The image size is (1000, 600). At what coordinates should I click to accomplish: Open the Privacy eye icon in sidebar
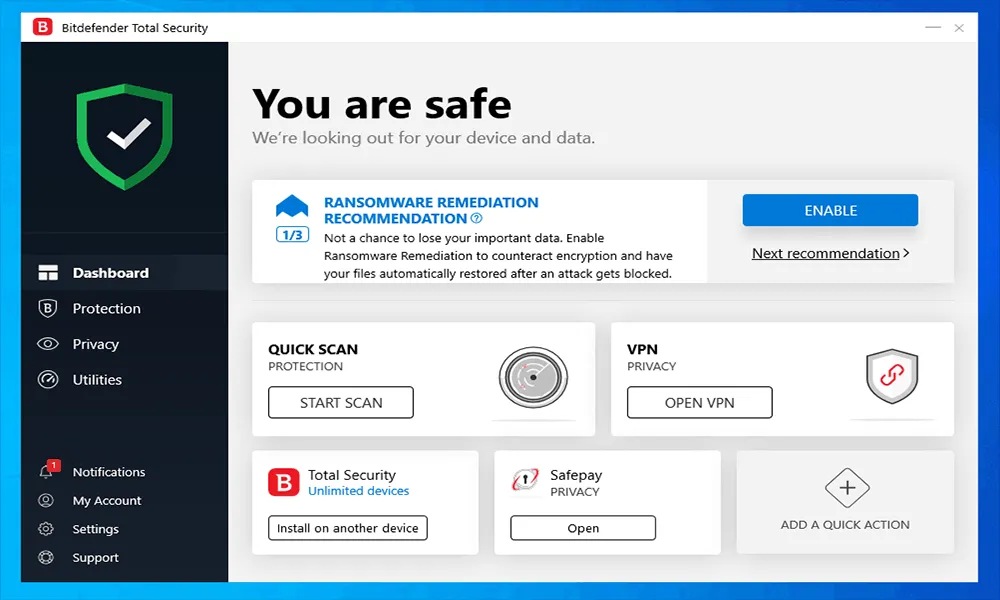pos(48,344)
